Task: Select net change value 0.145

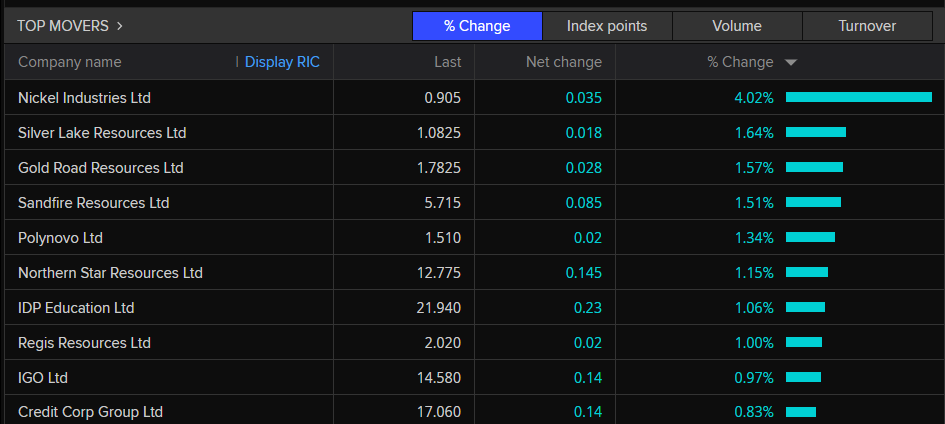Action: (x=584, y=273)
